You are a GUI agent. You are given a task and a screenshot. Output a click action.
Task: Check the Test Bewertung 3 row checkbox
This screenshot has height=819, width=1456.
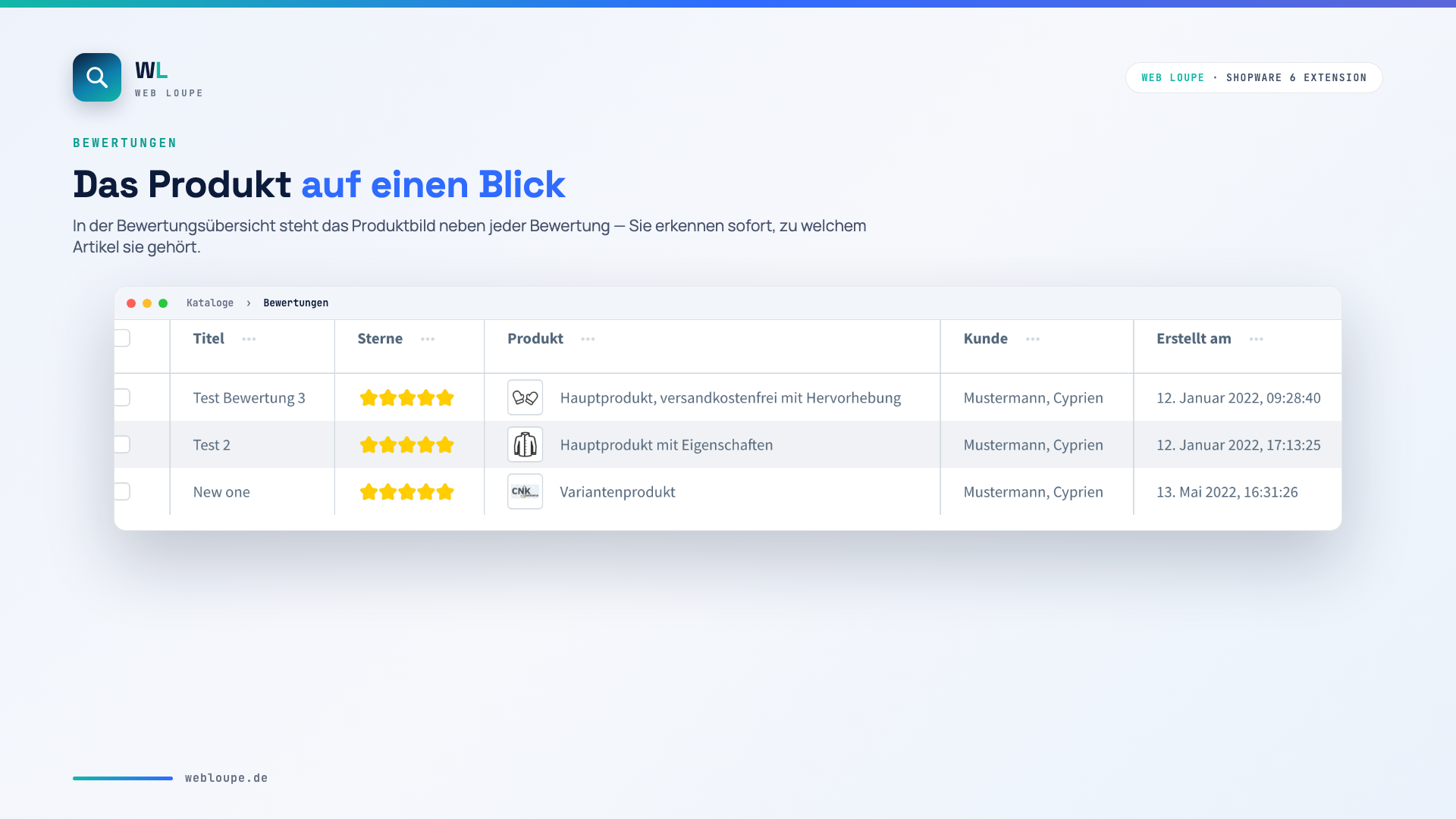(121, 397)
